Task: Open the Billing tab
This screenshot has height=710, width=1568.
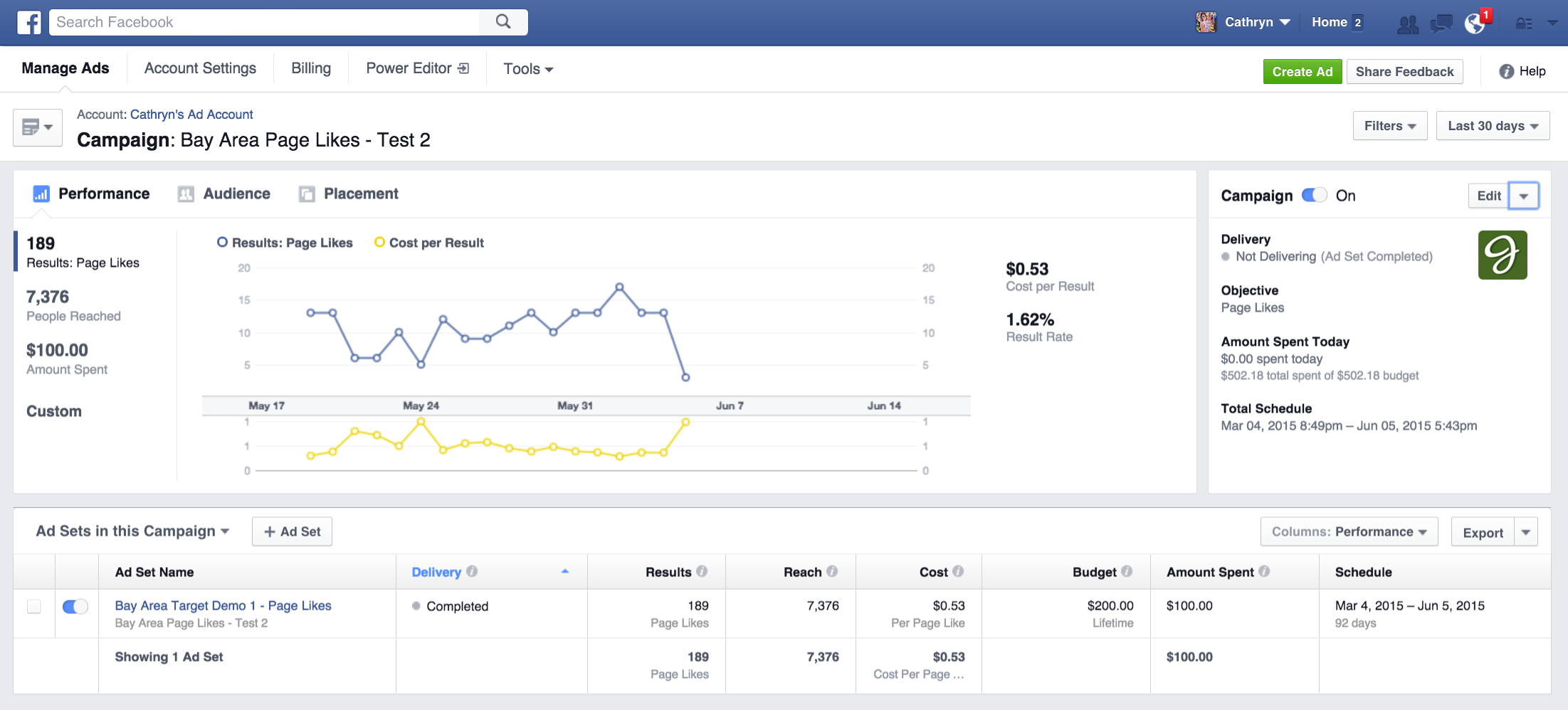Action: pyautogui.click(x=311, y=68)
